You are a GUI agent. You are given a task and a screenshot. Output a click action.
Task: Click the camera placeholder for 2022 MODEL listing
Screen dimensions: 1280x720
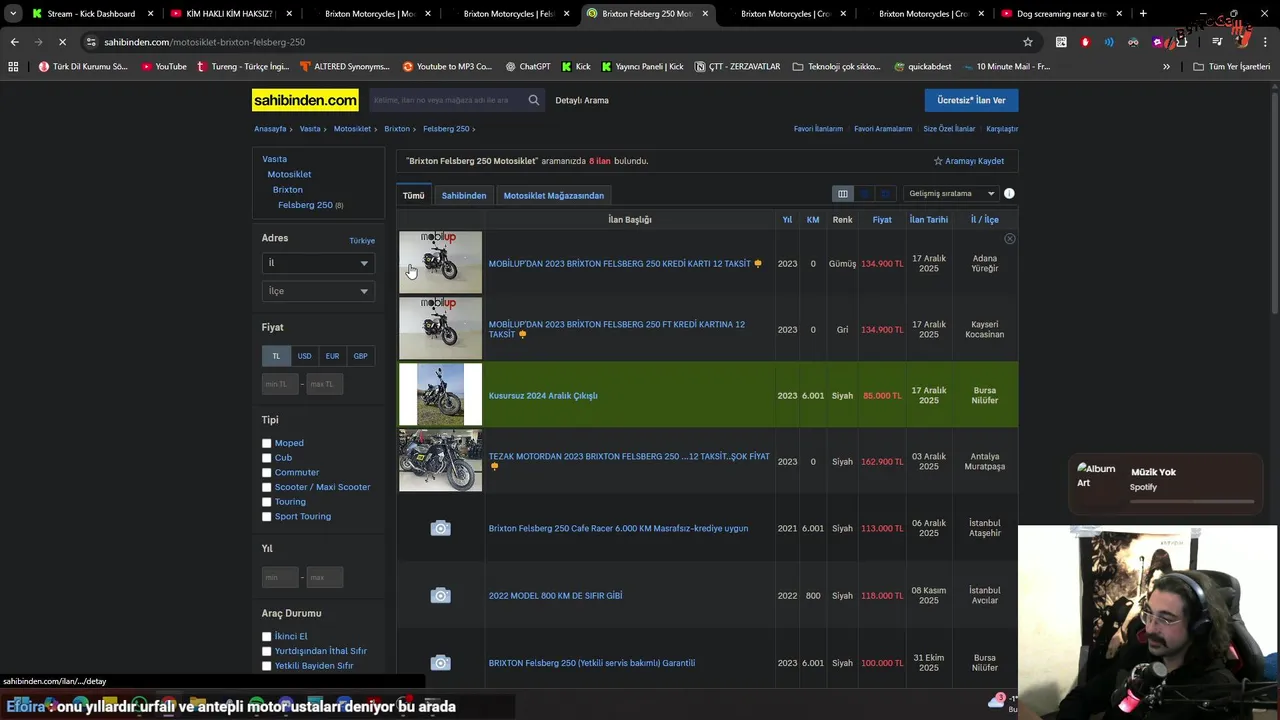440,596
